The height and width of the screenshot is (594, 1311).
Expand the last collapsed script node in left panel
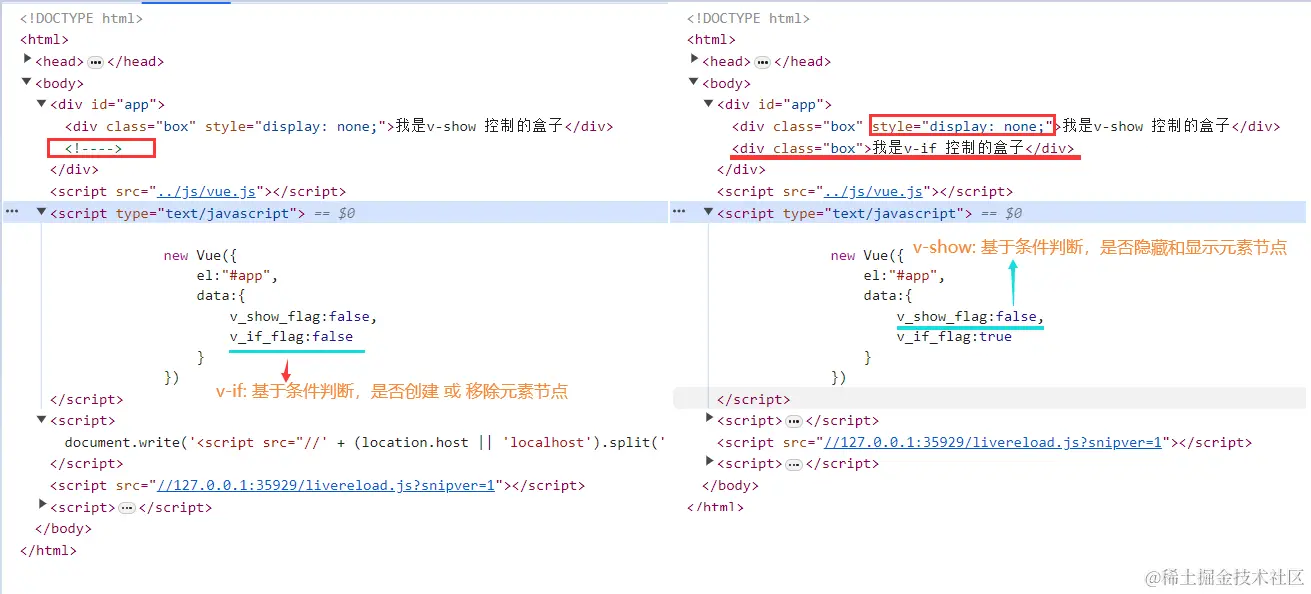point(43,506)
